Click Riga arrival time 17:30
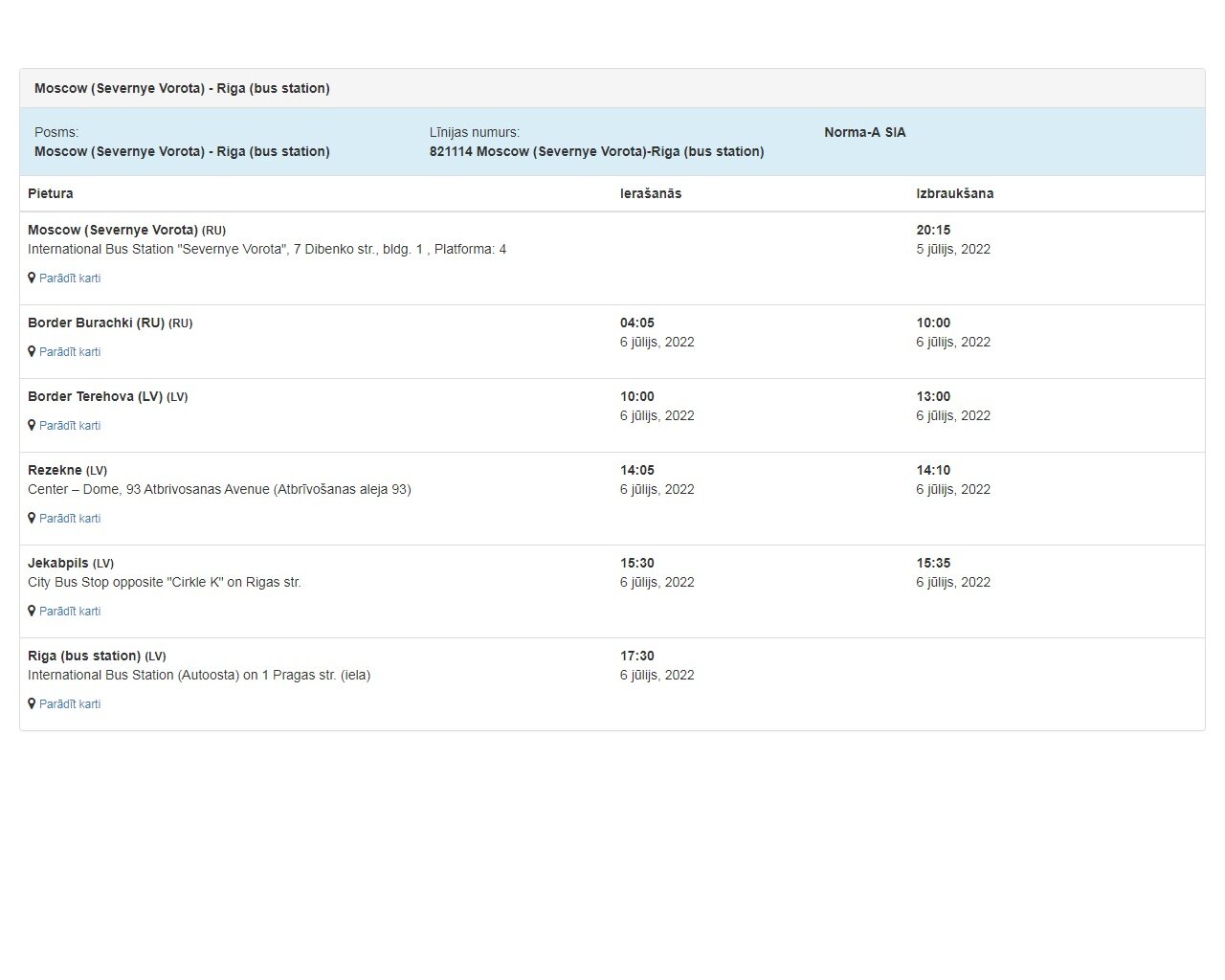 pos(637,656)
